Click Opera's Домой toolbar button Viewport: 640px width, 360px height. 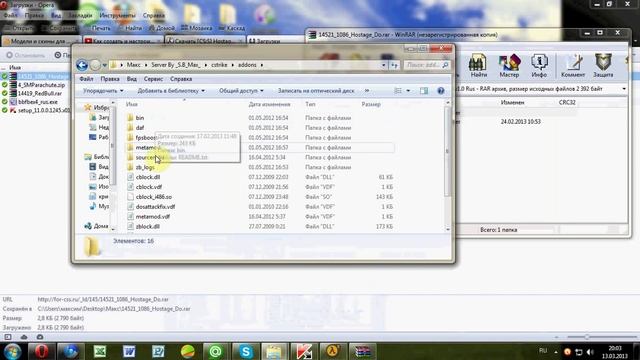tap(162, 28)
